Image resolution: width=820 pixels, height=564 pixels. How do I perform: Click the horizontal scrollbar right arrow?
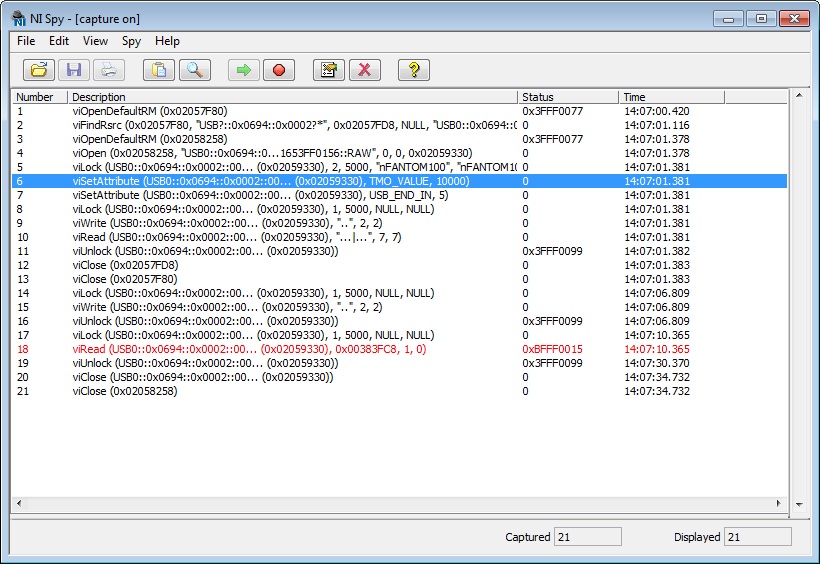pyautogui.click(x=781, y=504)
